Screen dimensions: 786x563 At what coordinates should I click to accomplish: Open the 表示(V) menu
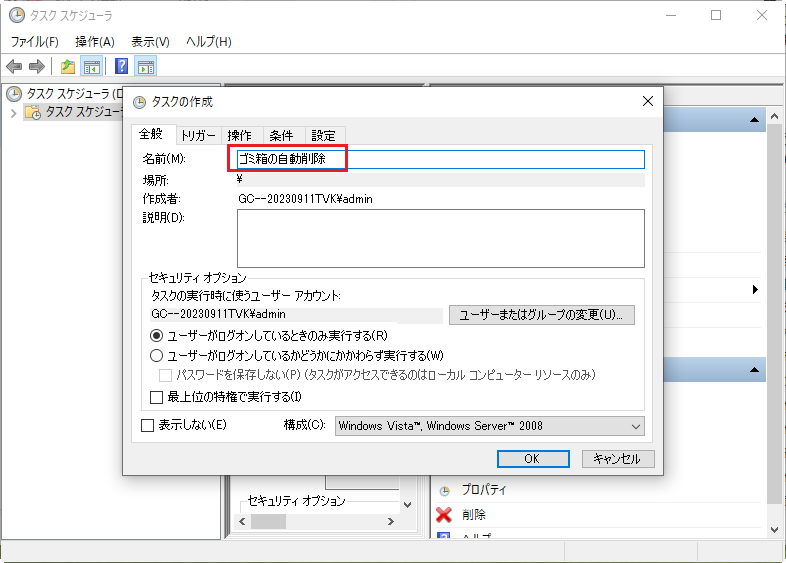point(150,42)
